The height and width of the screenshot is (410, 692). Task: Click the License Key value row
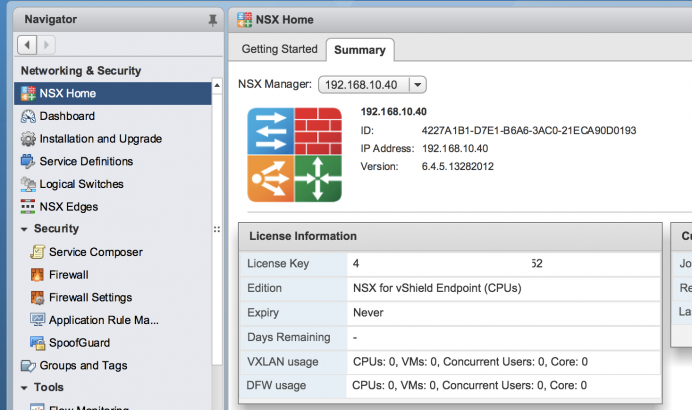tap(504, 263)
